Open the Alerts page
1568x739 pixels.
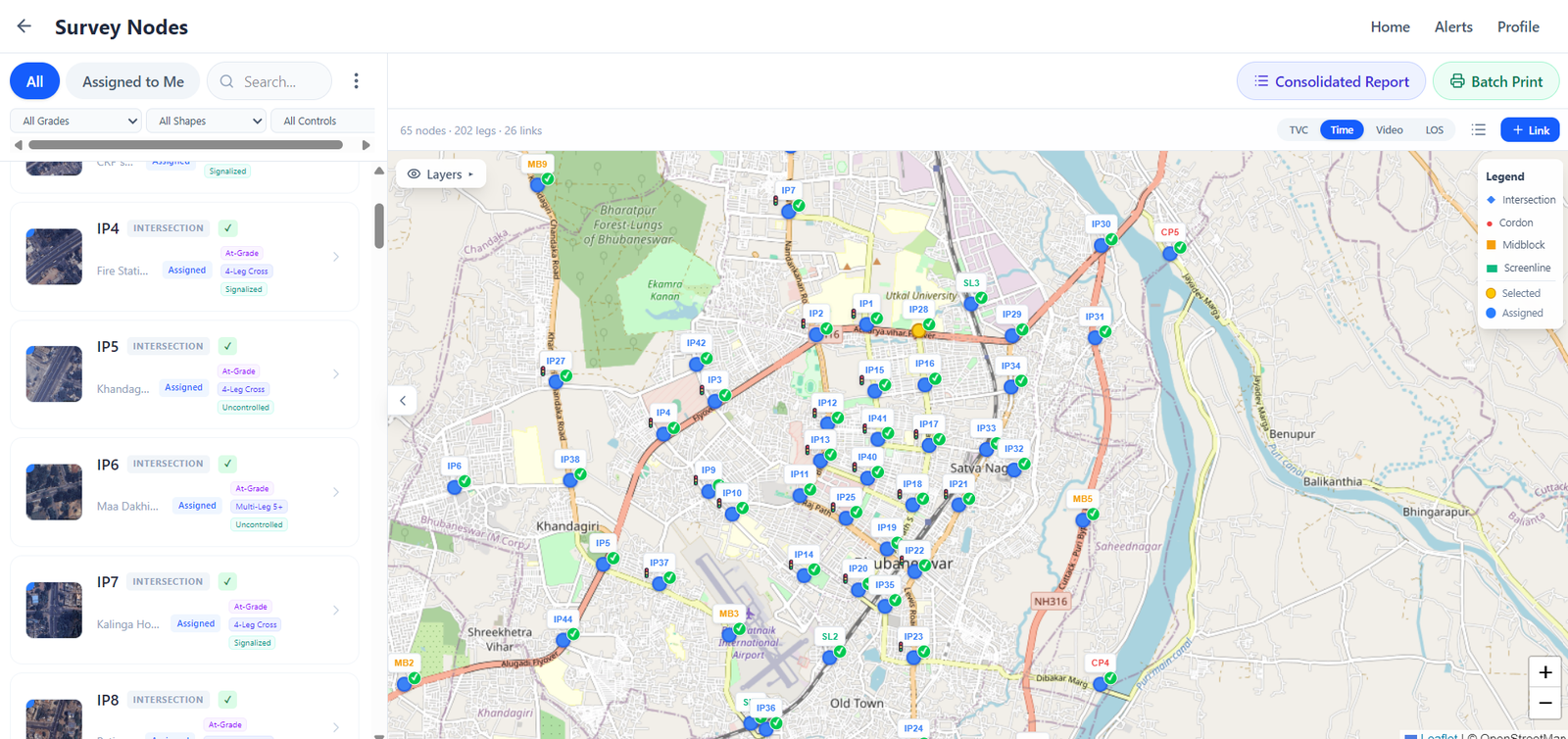pos(1453,26)
